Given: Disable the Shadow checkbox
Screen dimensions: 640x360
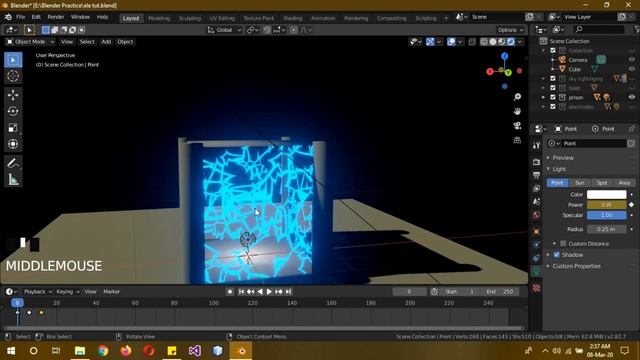Looking at the screenshot, I should tap(557, 255).
